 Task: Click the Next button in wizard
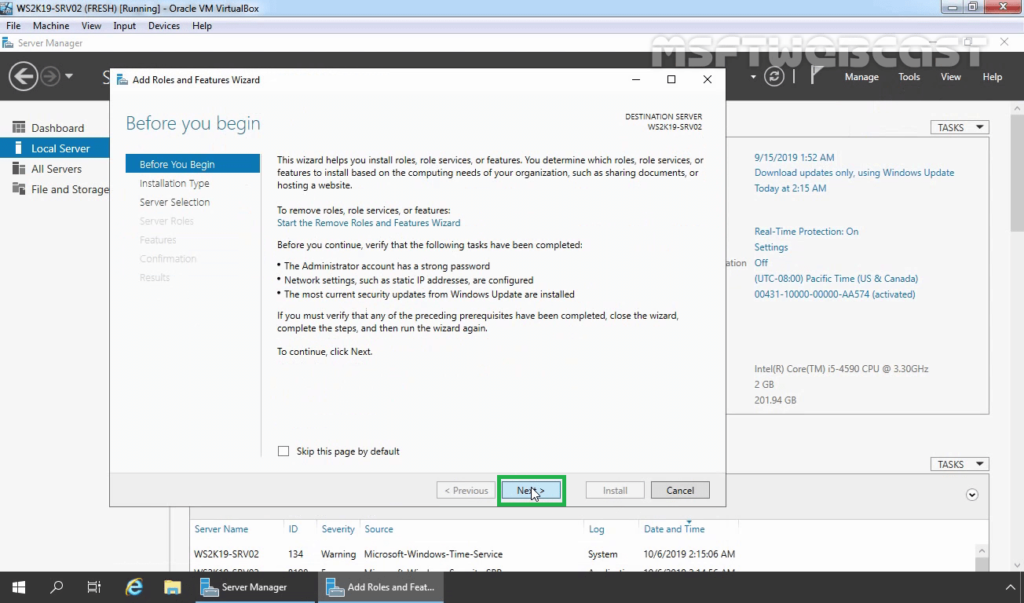(x=531, y=491)
